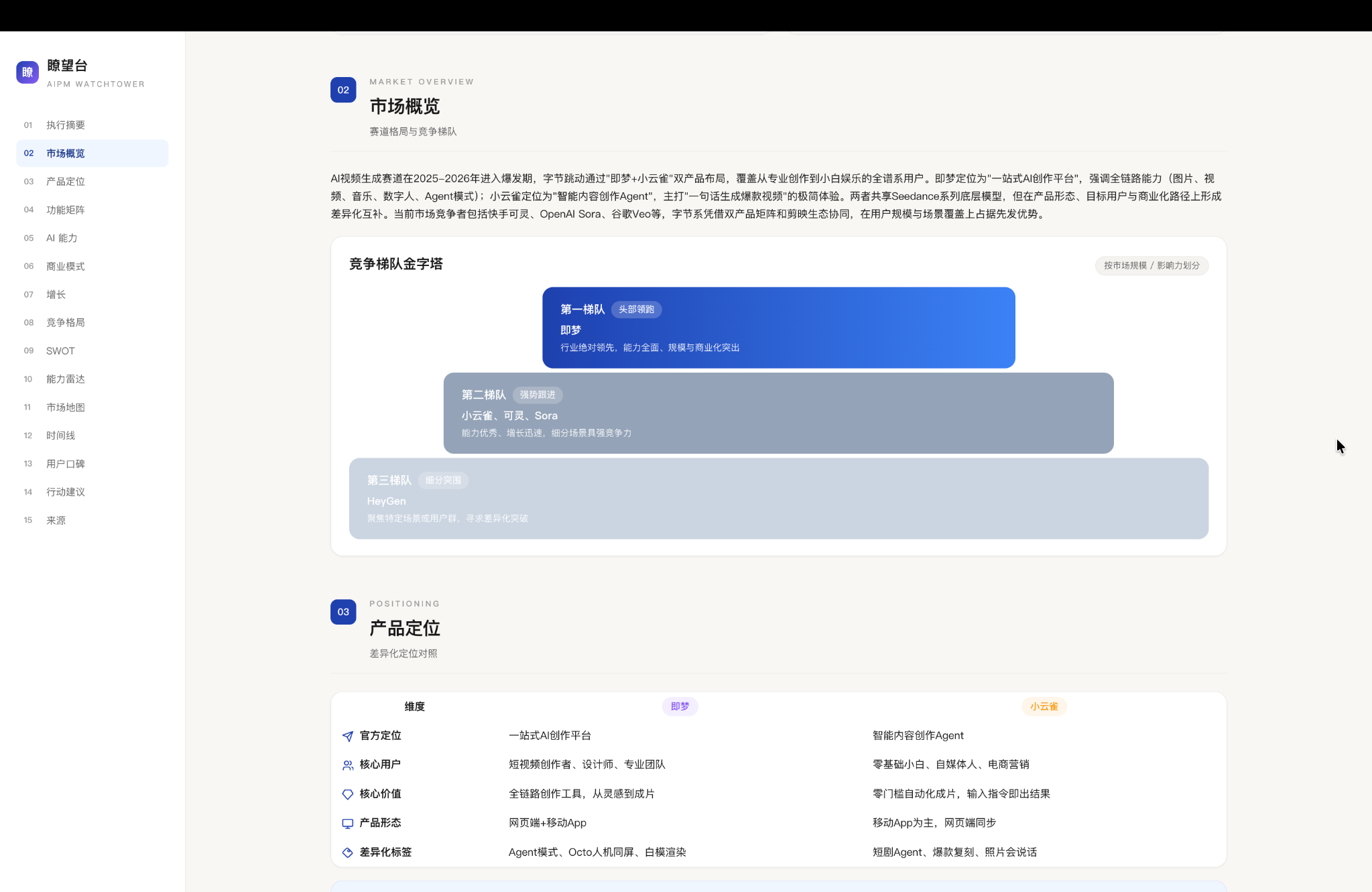Go to SWOT section
Screen dimensions: 1372x892
click(x=92, y=351)
